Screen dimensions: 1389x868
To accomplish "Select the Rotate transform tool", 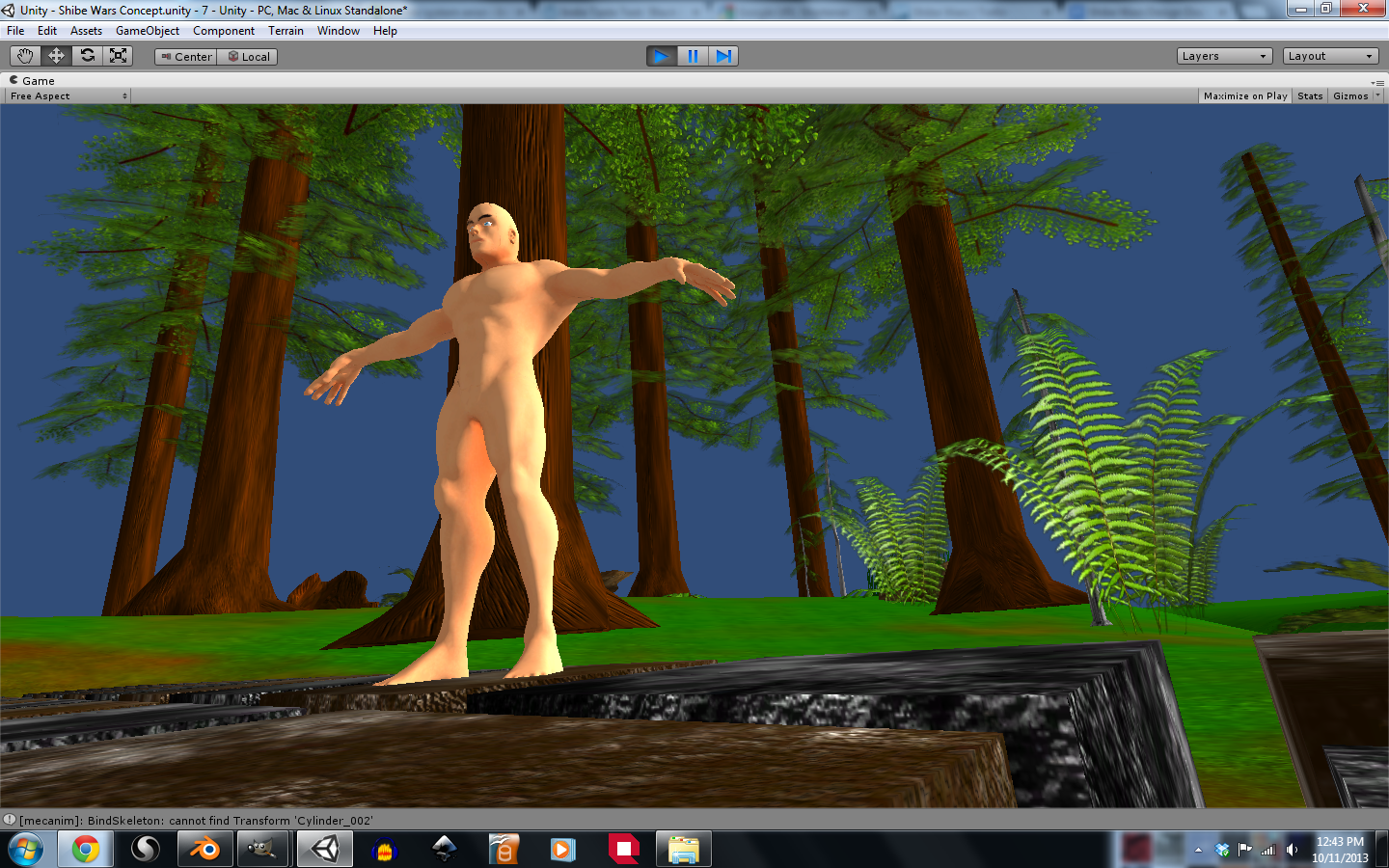I will click(88, 56).
